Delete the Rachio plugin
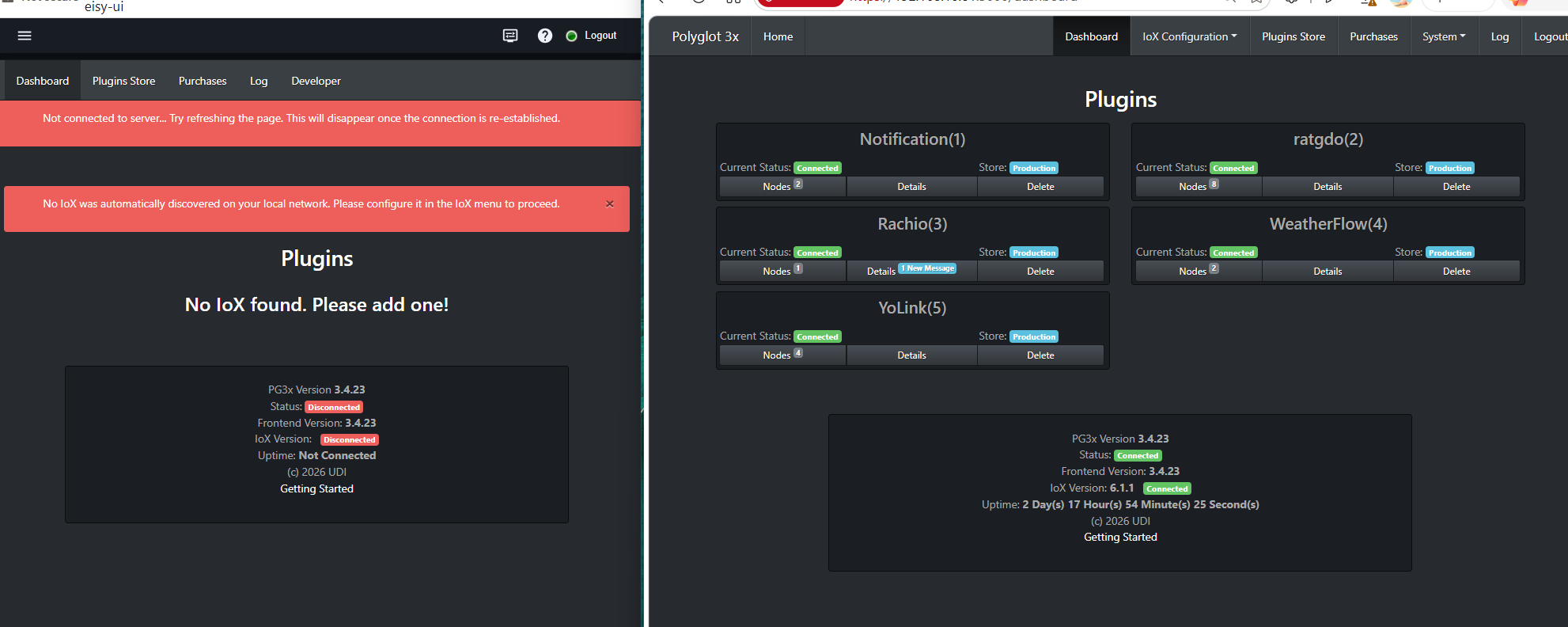The image size is (1568, 627). 1040,271
